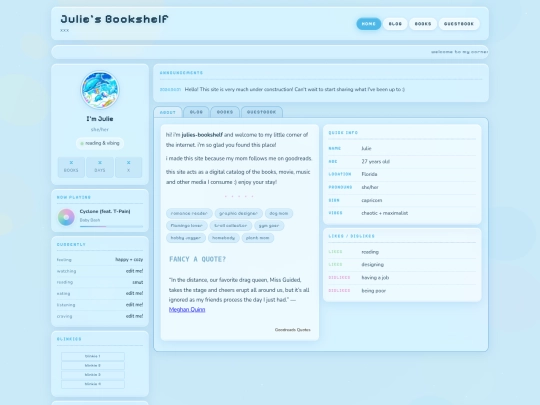Click the 'Fancy a Quote?' heading

pos(198,259)
